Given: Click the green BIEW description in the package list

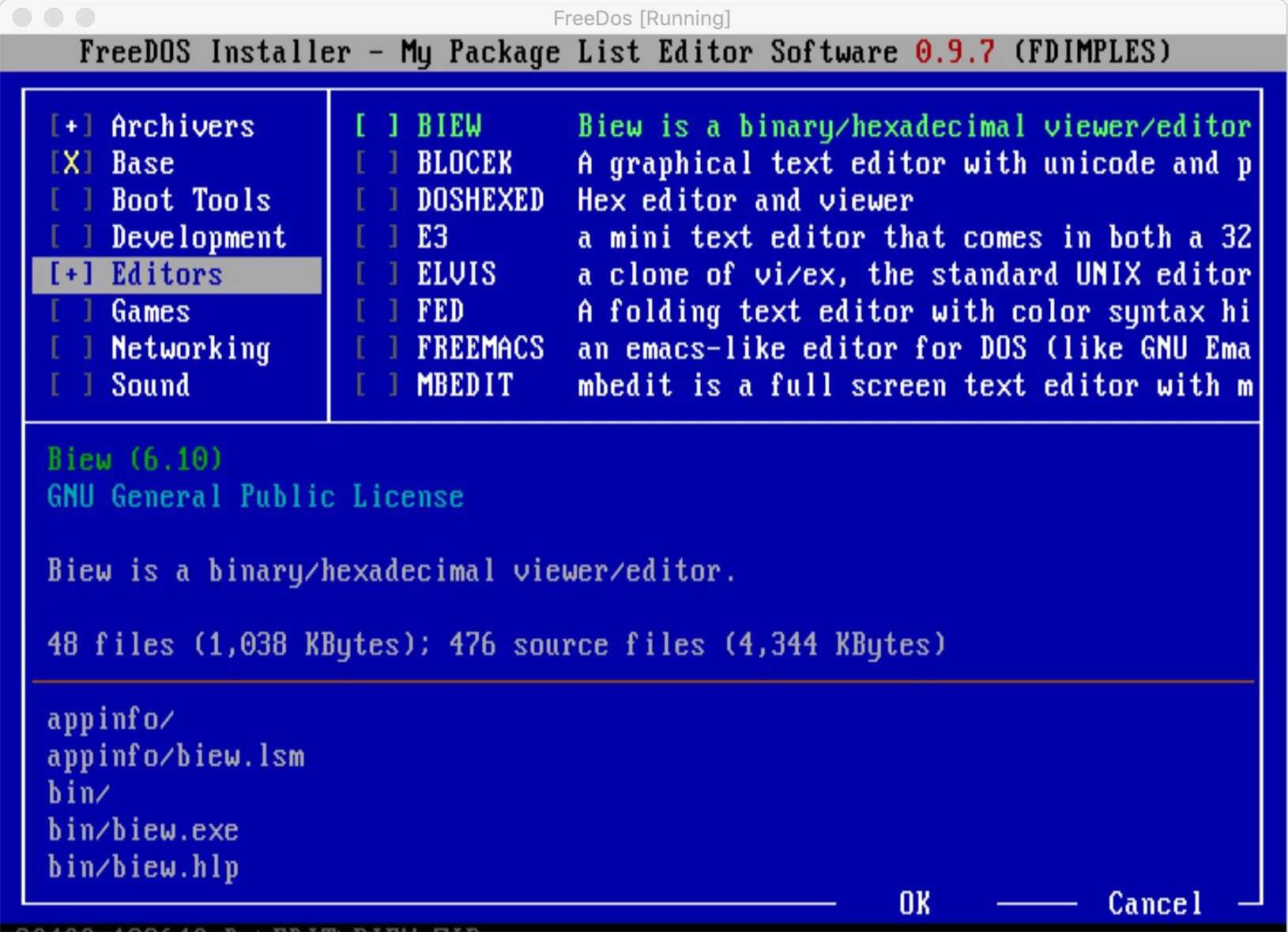Looking at the screenshot, I should click(915, 126).
